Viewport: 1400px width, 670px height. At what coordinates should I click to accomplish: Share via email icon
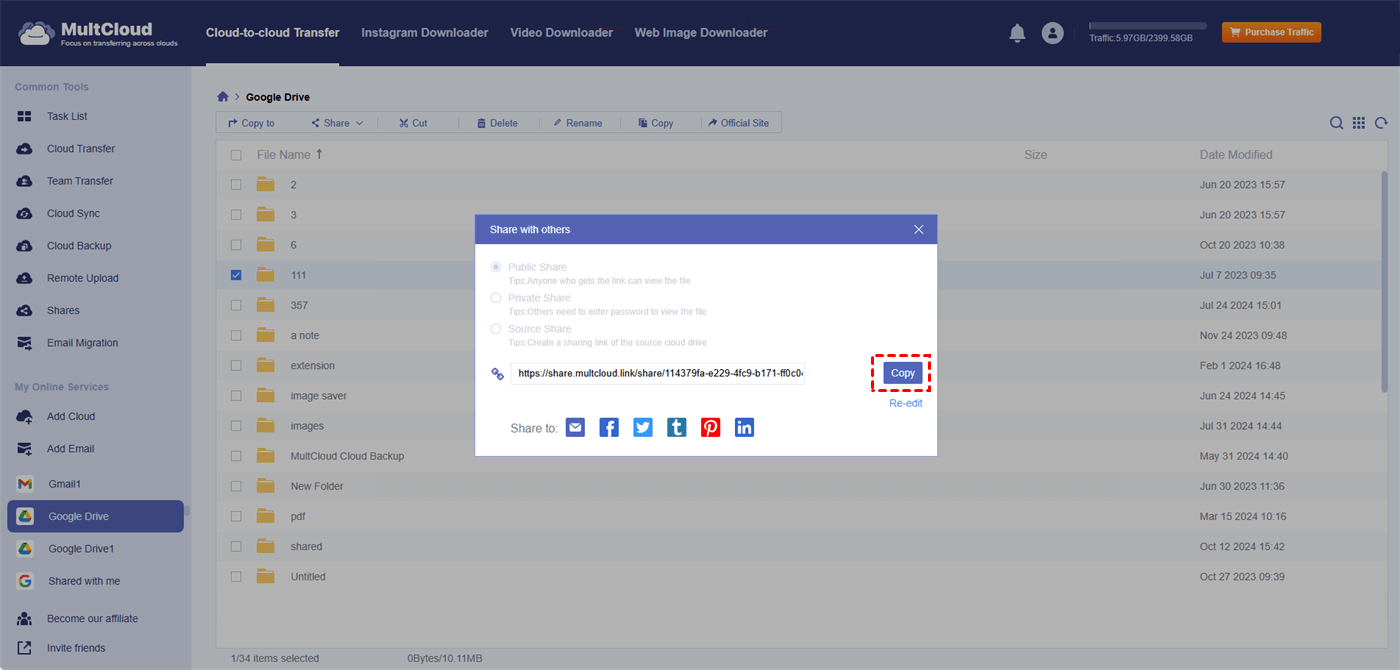tap(575, 427)
